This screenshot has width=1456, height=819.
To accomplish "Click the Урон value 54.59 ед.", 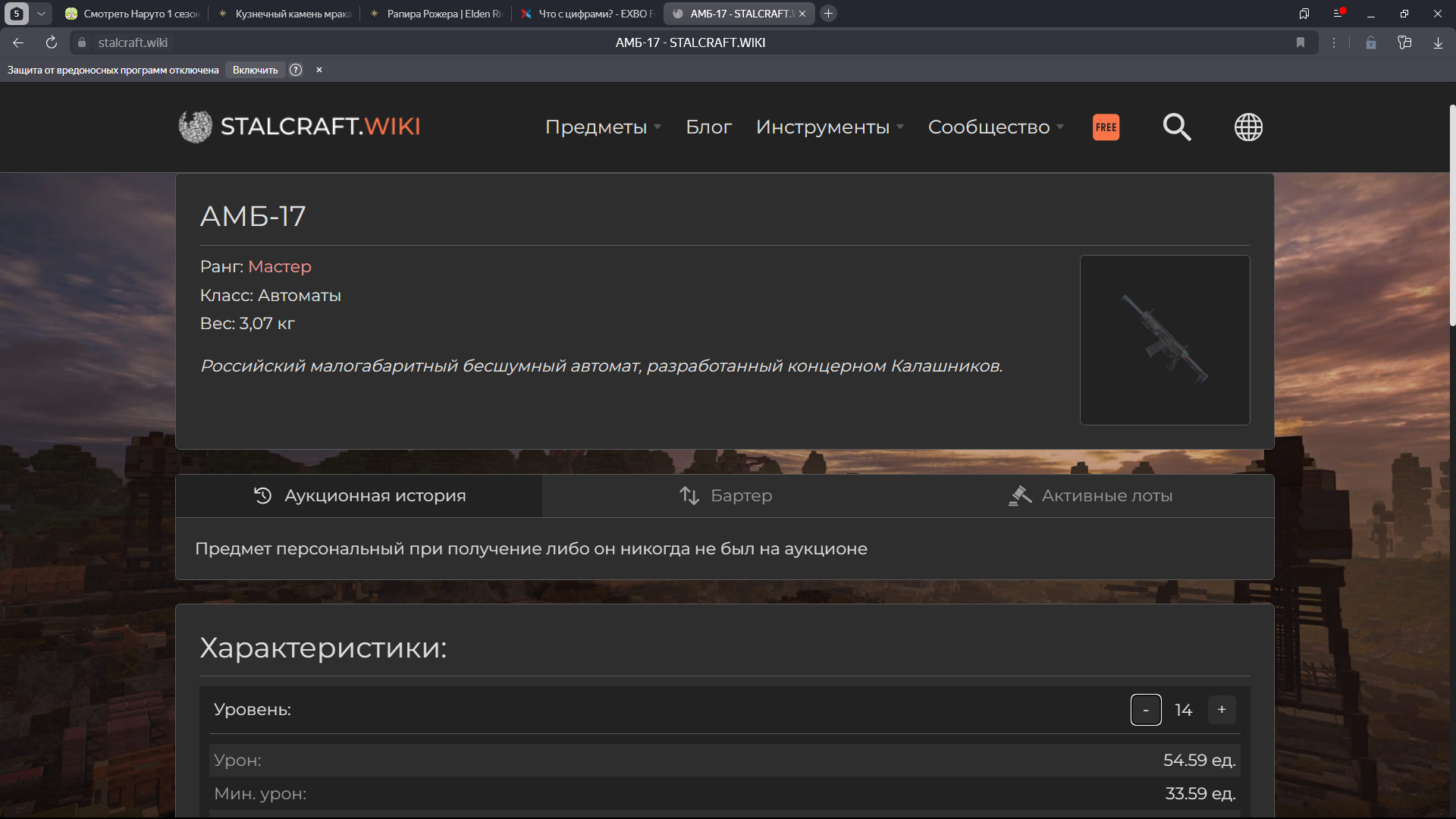I will pyautogui.click(x=1200, y=761).
